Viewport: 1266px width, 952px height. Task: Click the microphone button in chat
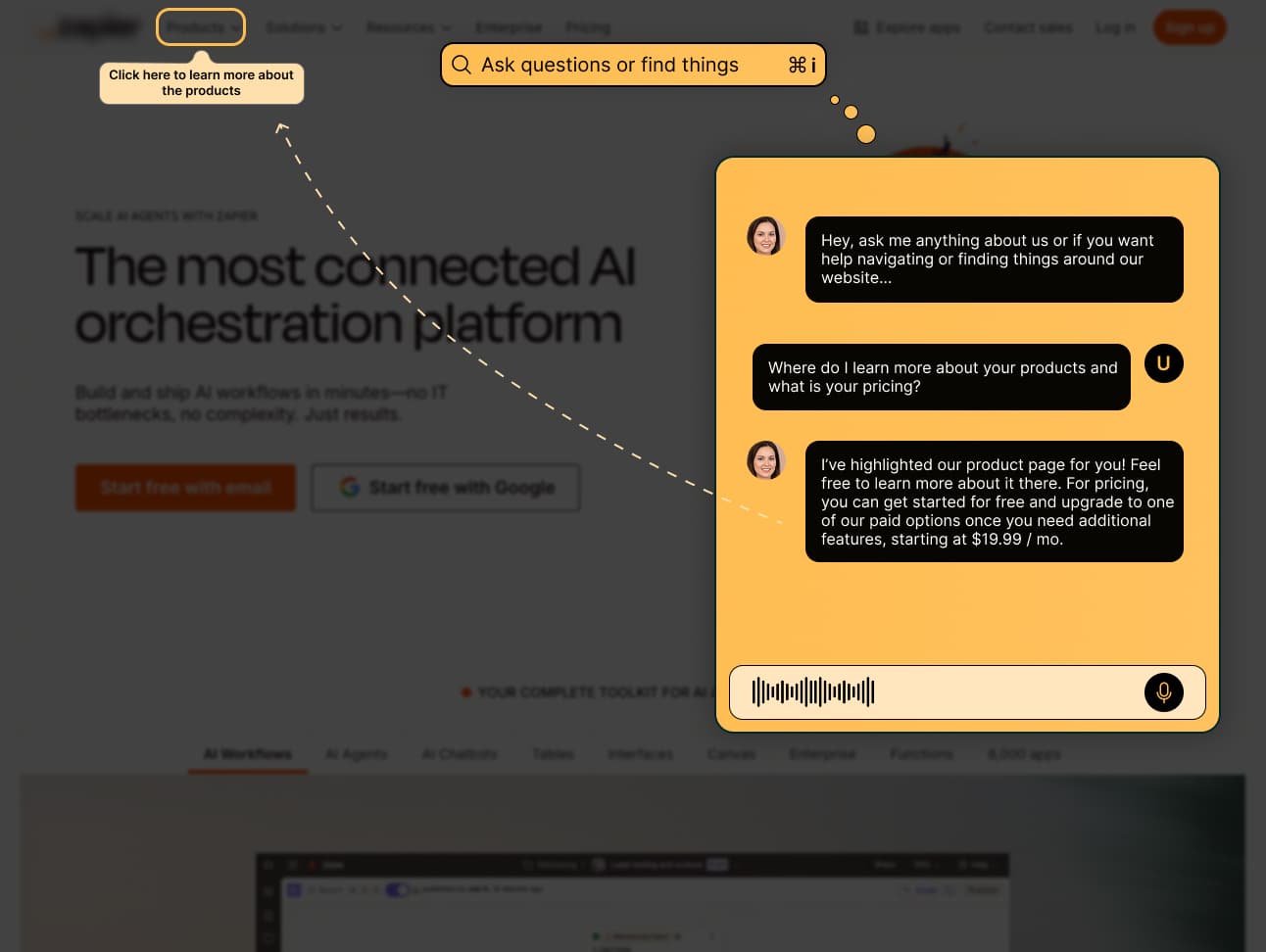tap(1163, 692)
